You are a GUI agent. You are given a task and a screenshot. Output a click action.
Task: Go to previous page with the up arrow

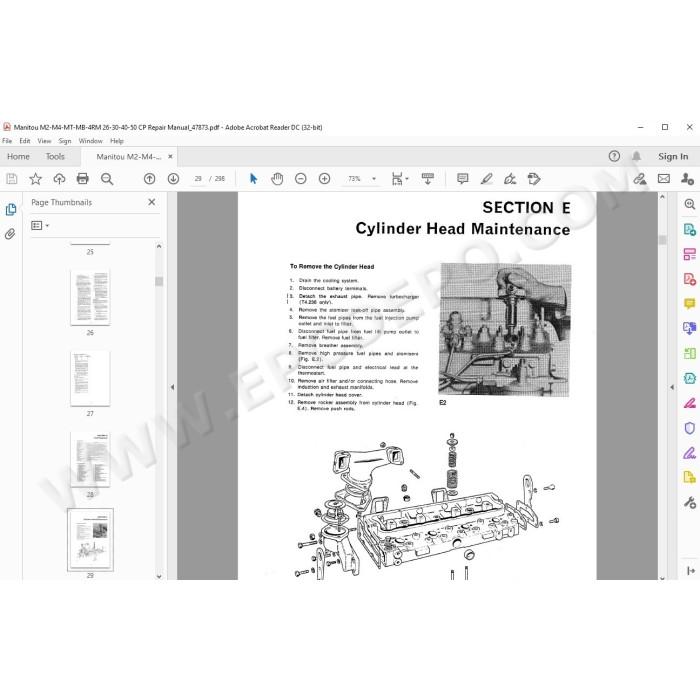(x=150, y=179)
